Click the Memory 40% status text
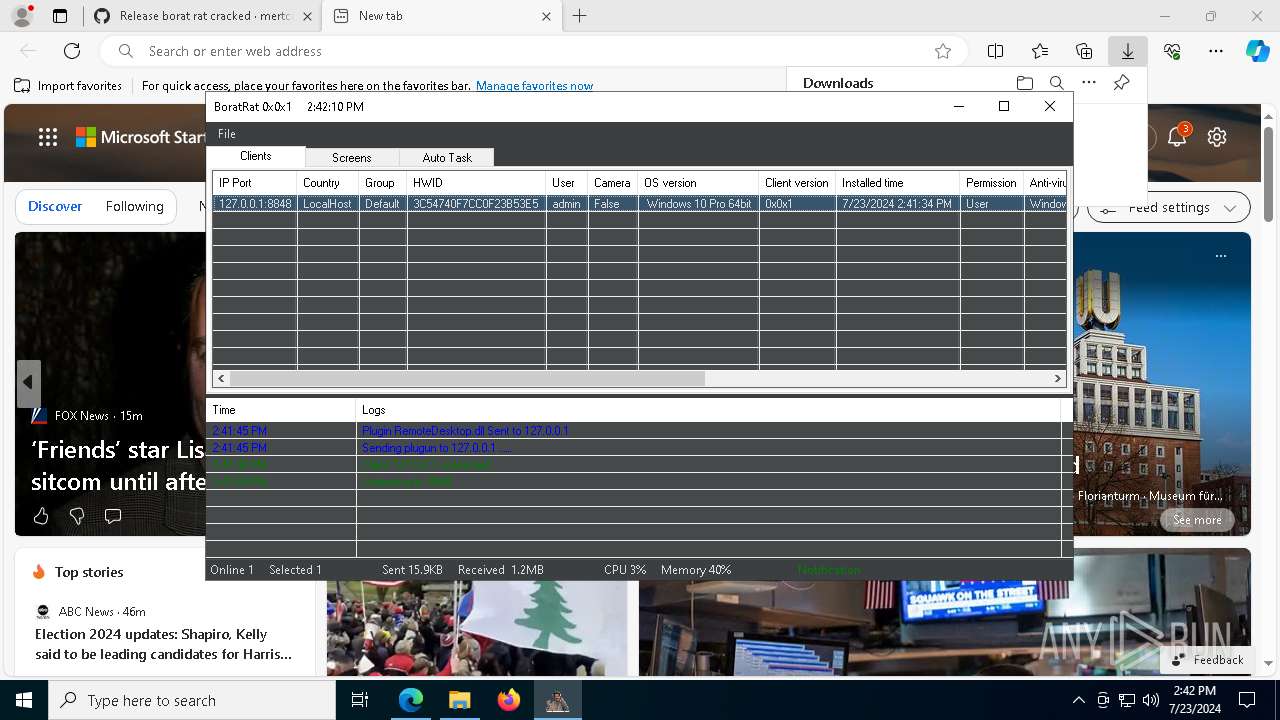The image size is (1280, 720). (x=696, y=570)
